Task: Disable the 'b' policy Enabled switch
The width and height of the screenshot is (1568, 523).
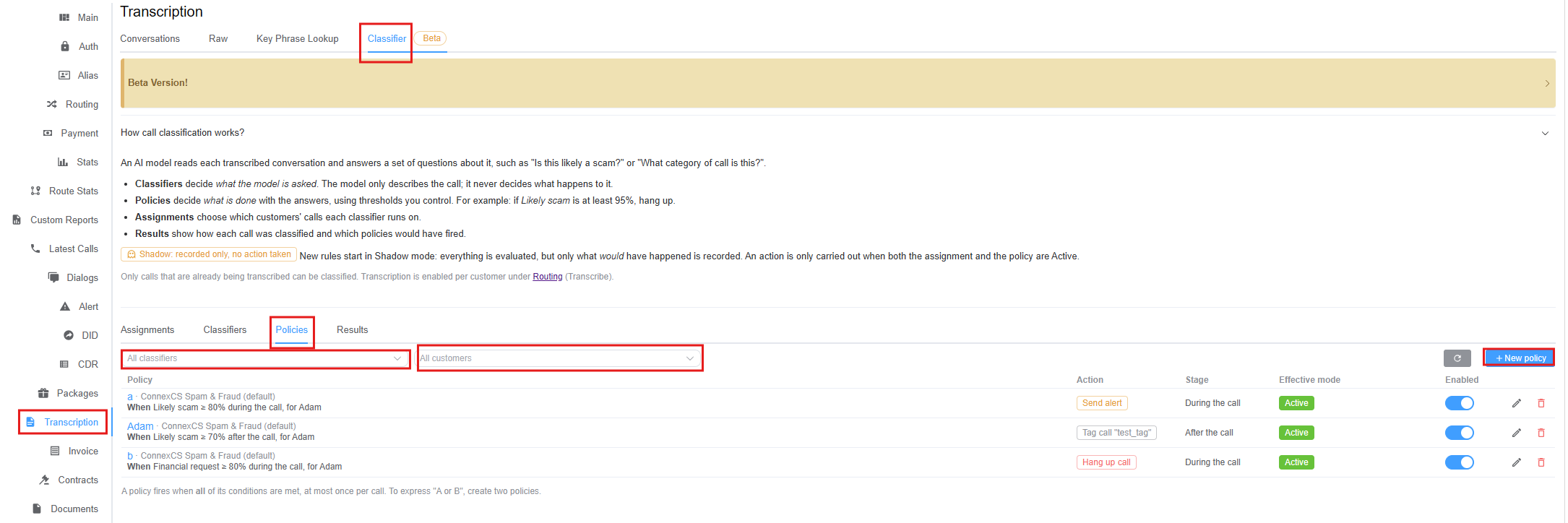Action: click(1459, 462)
